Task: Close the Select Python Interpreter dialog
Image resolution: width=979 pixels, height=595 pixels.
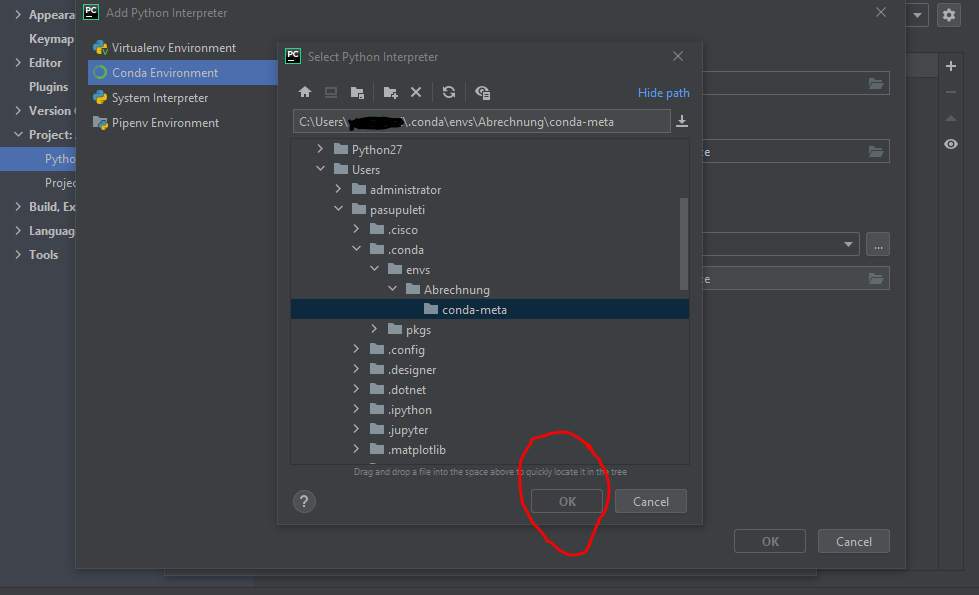Action: tap(677, 56)
